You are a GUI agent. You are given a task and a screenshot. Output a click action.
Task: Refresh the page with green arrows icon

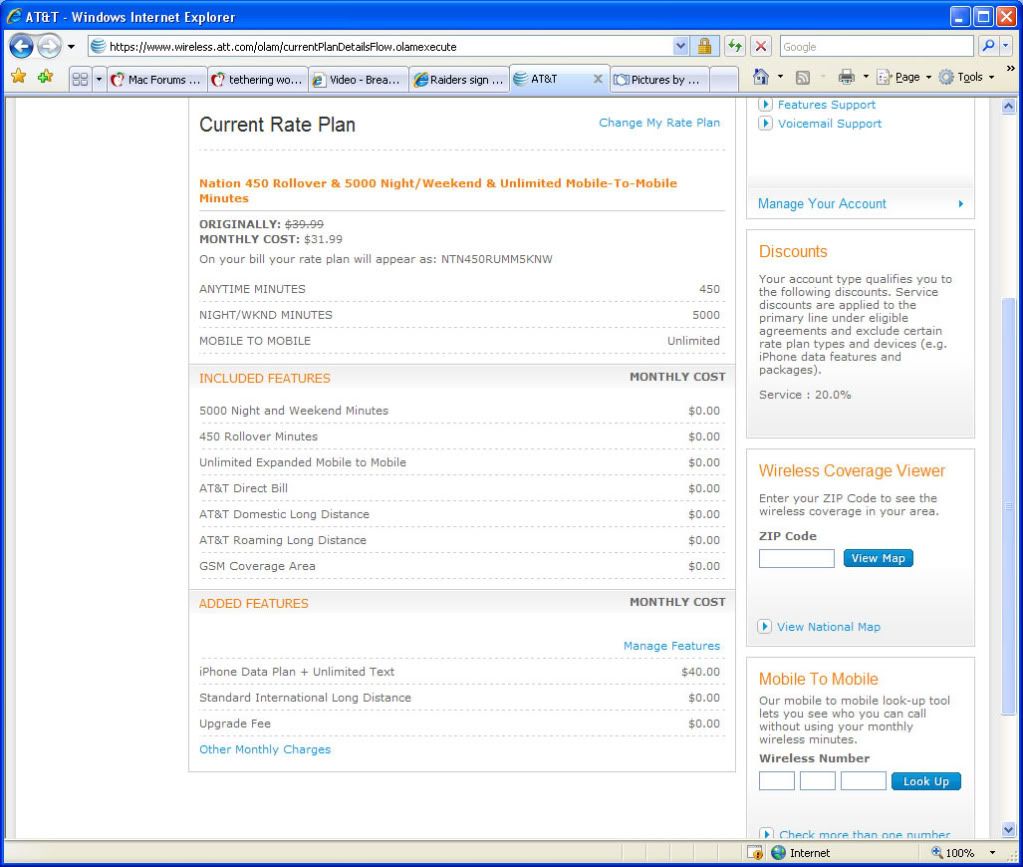point(735,46)
